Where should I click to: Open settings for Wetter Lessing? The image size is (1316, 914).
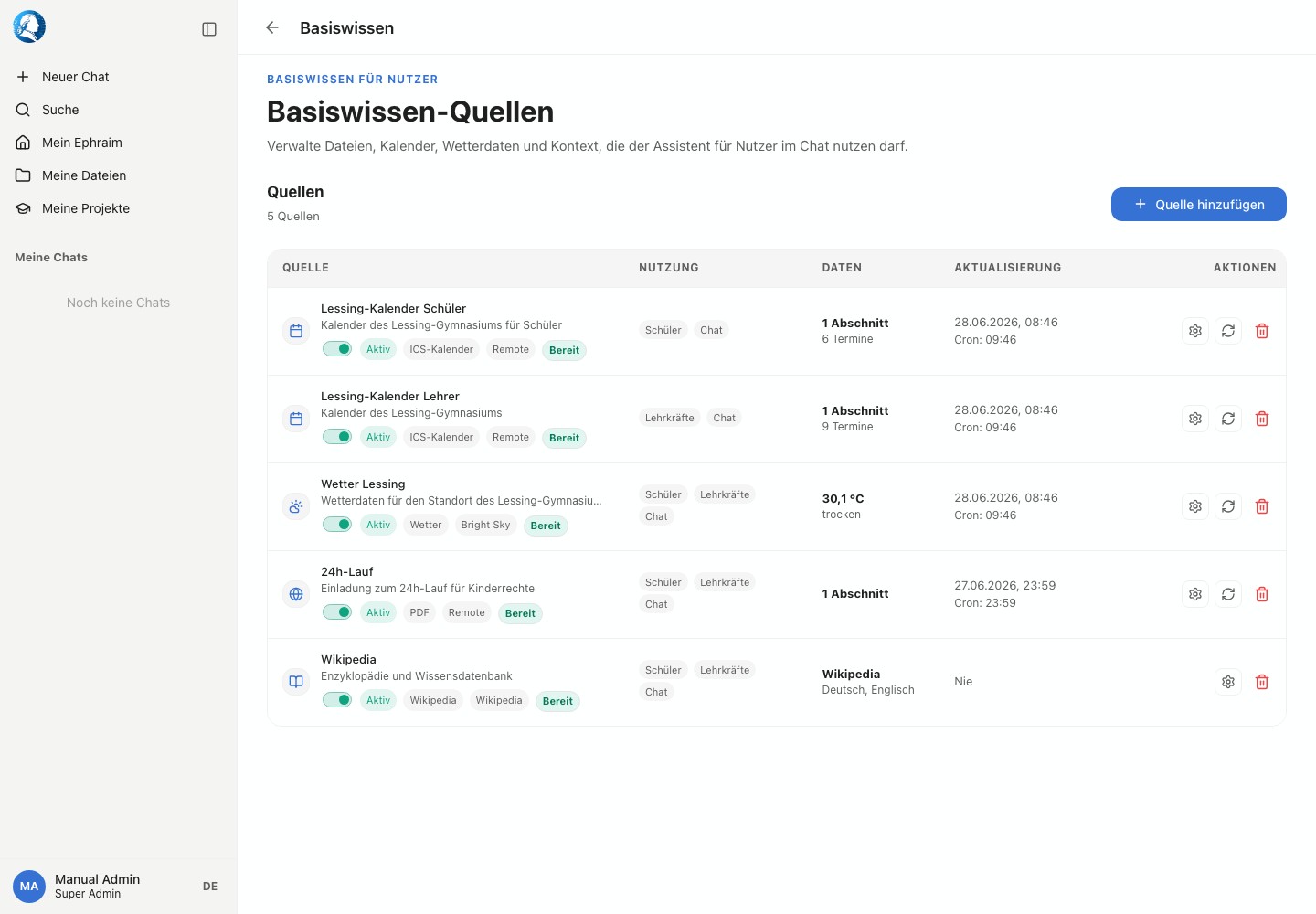[1195, 506]
